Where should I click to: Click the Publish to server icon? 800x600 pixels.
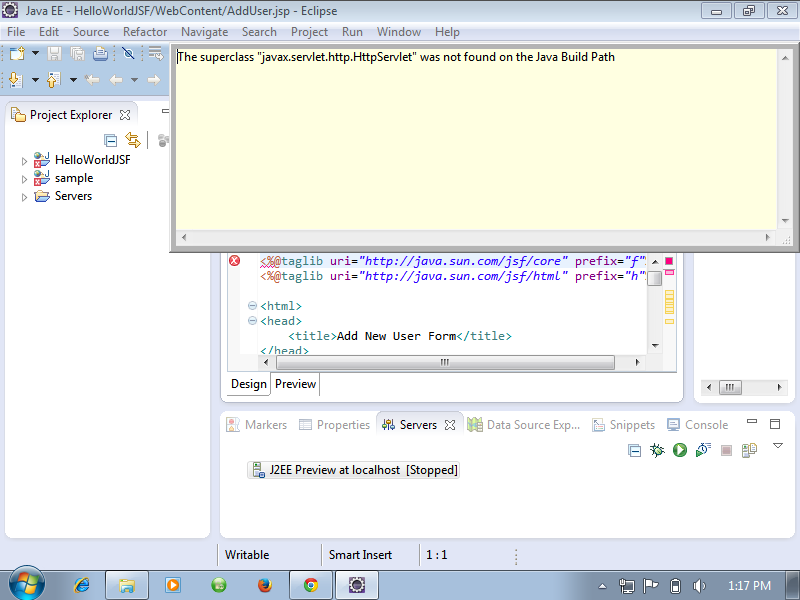pos(749,450)
